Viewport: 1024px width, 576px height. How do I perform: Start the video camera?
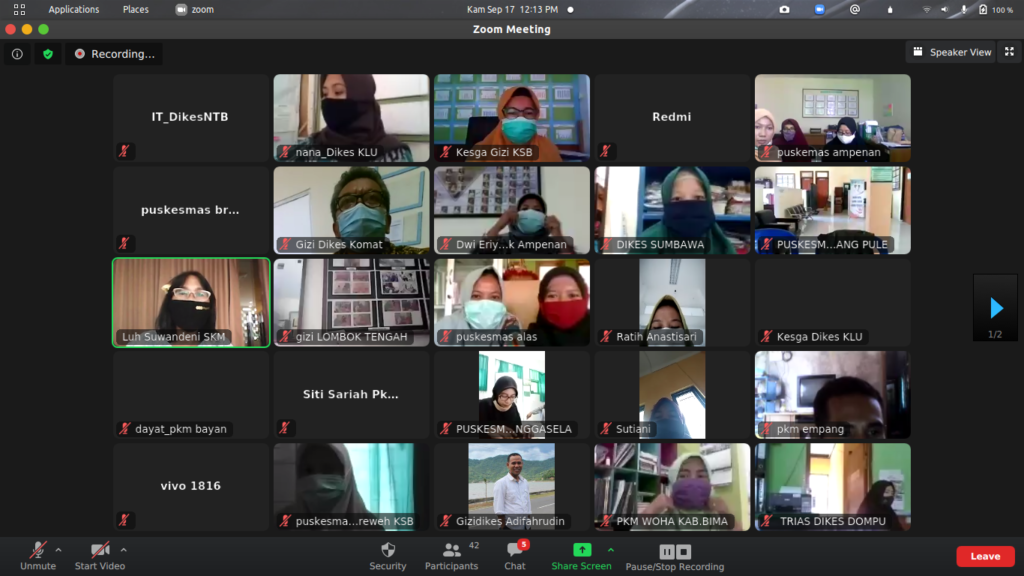point(100,551)
